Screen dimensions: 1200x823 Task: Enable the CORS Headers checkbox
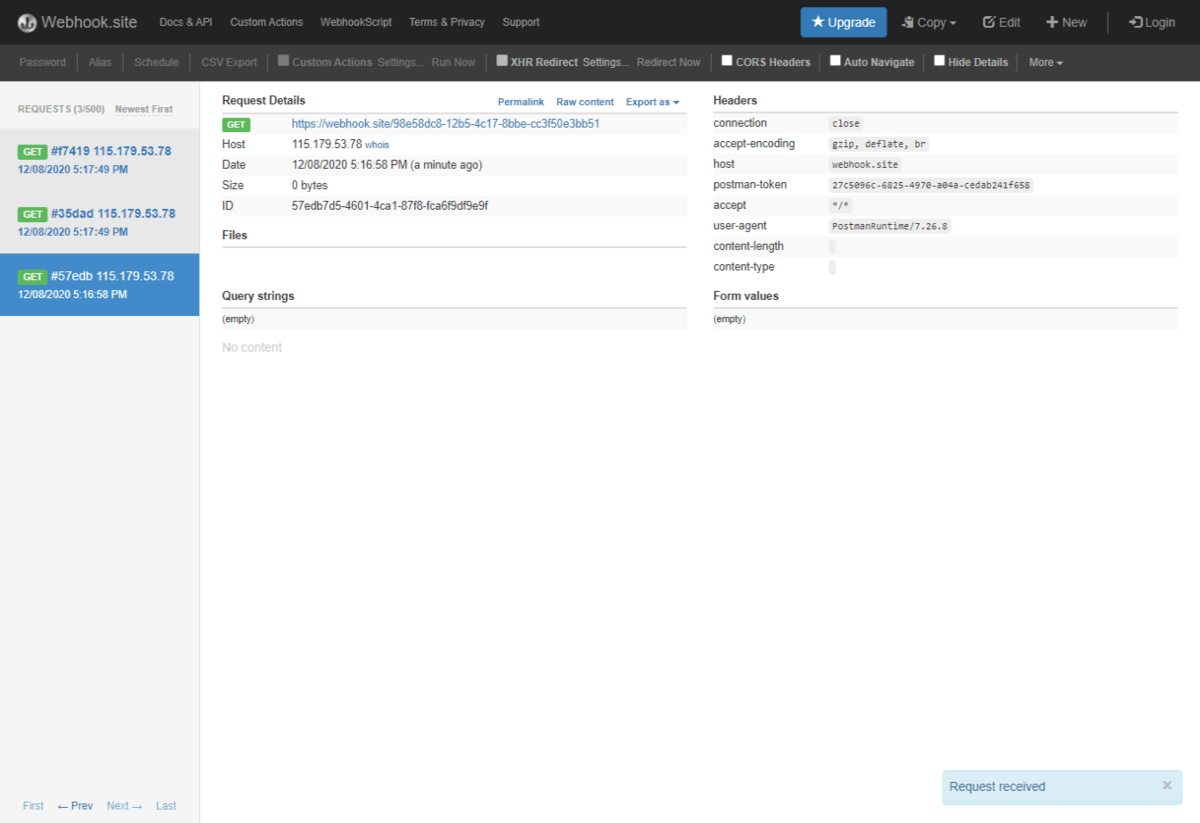point(727,61)
